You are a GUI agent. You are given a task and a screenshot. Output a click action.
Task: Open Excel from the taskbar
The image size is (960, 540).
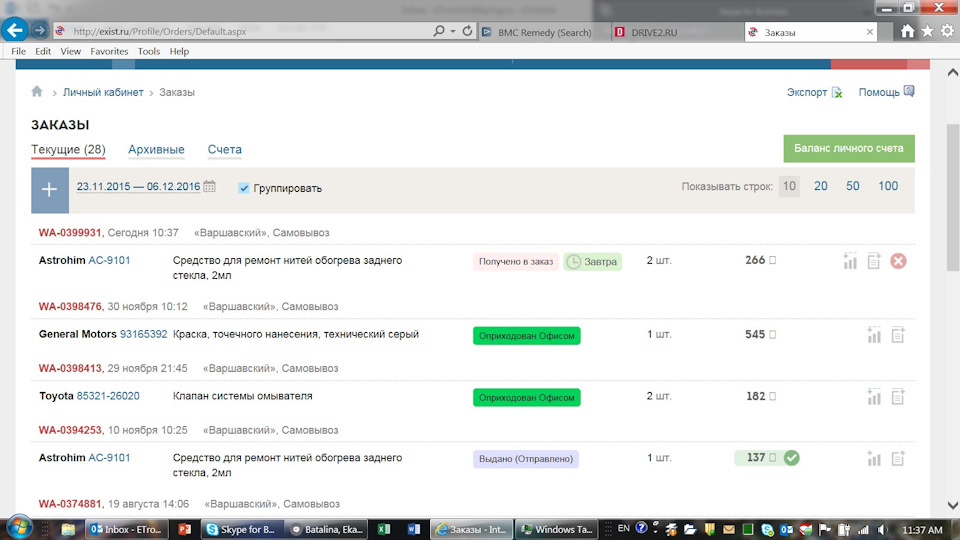coord(384,530)
